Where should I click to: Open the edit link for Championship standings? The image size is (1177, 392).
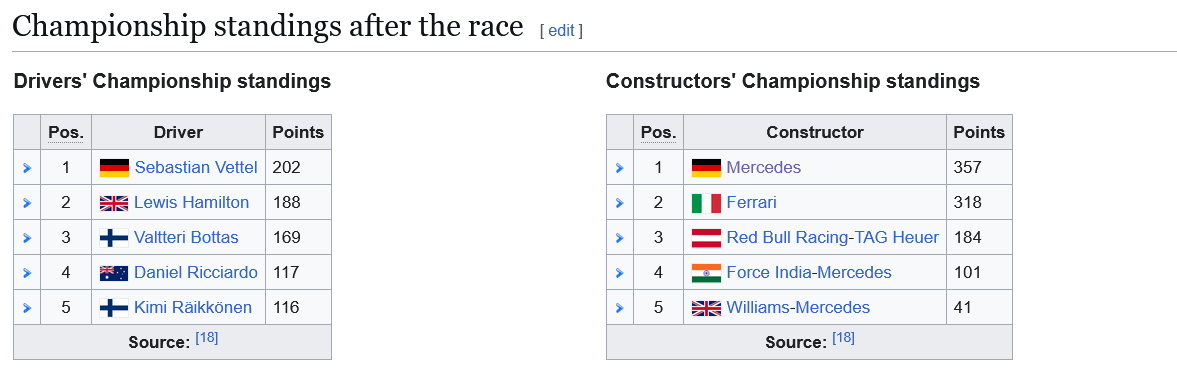(x=561, y=31)
